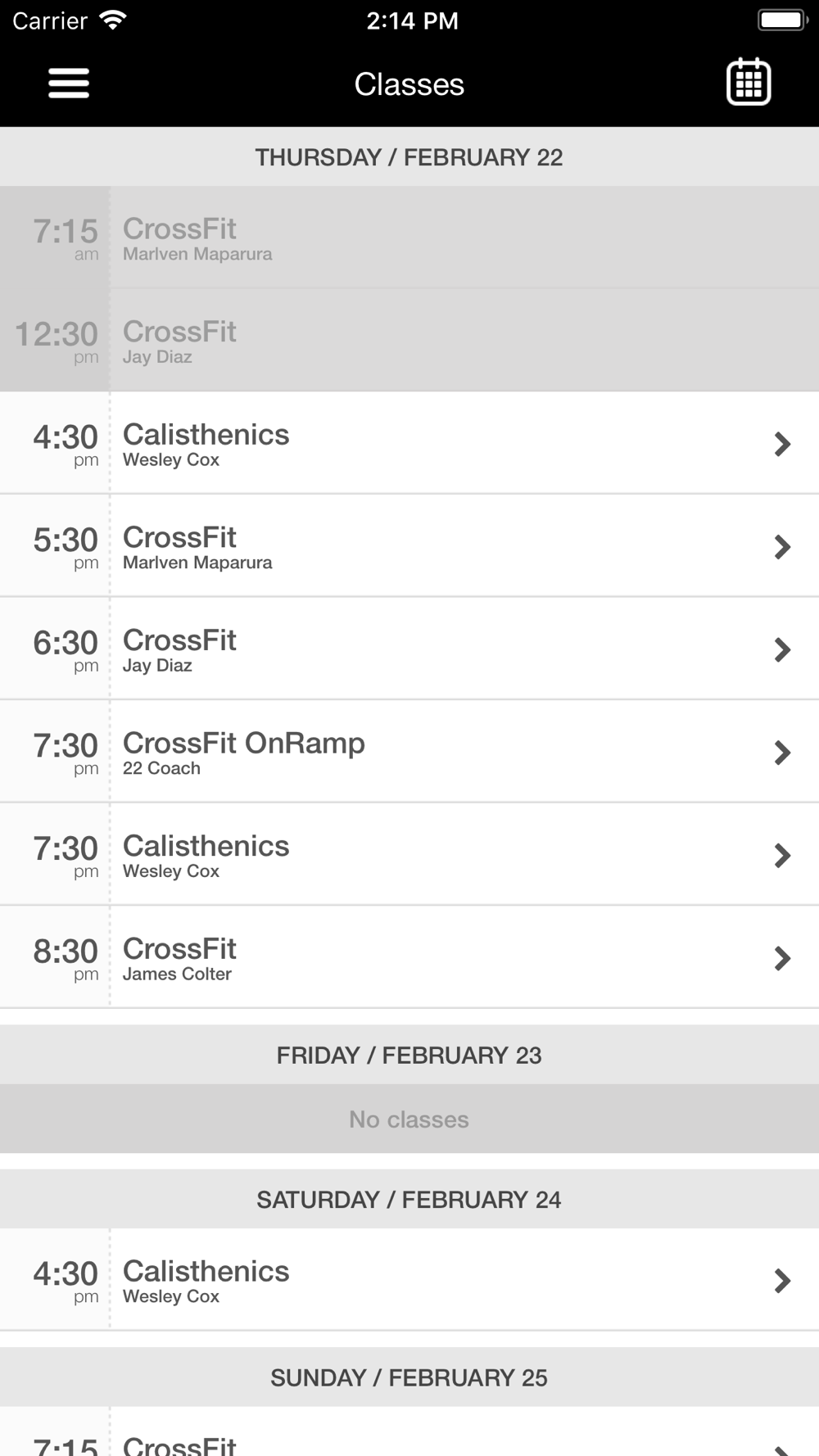The height and width of the screenshot is (1456, 819).
Task: Tap chevron for 7:30 pm Calisthenics
Action: click(782, 855)
